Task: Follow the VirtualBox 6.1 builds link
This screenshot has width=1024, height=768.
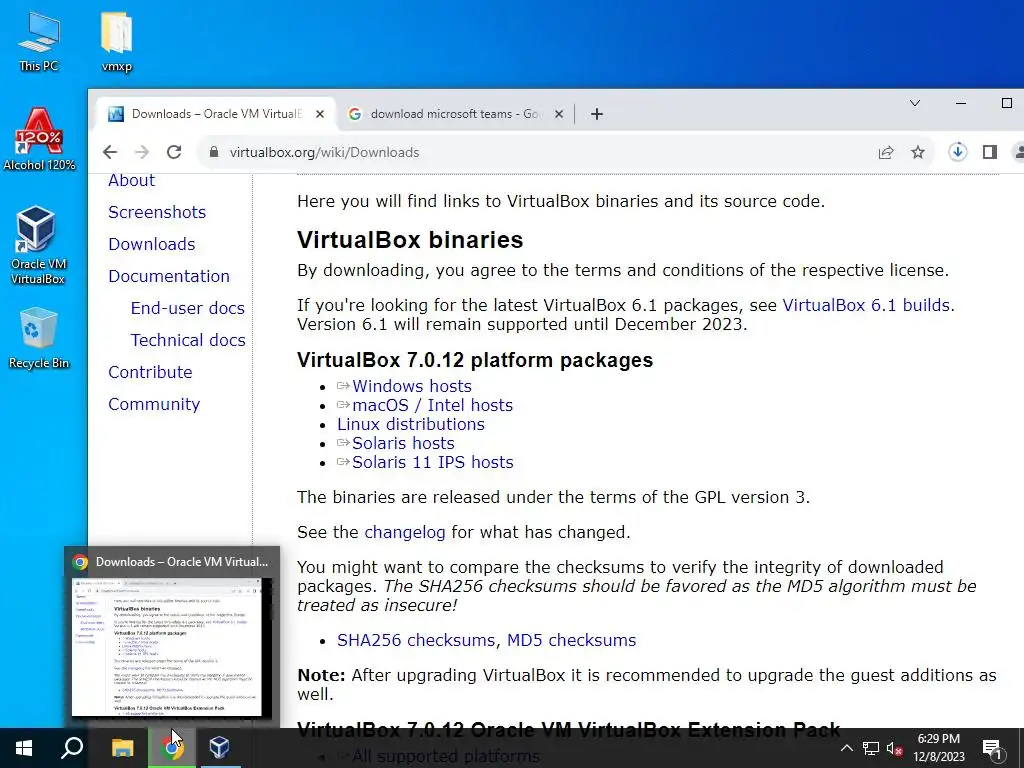Action: click(866, 305)
